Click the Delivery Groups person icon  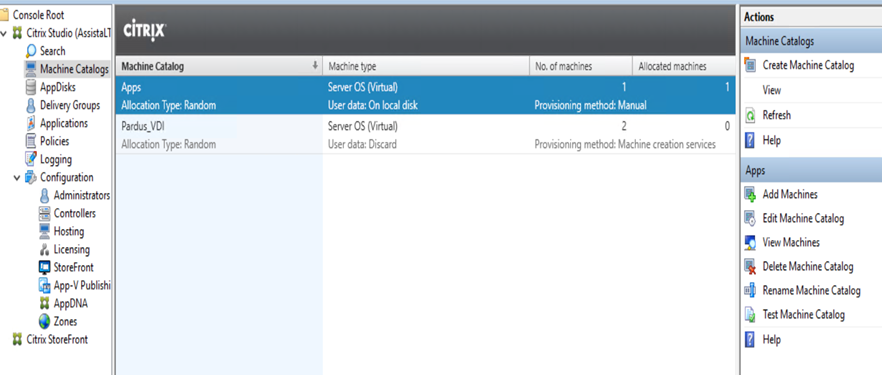pos(32,105)
